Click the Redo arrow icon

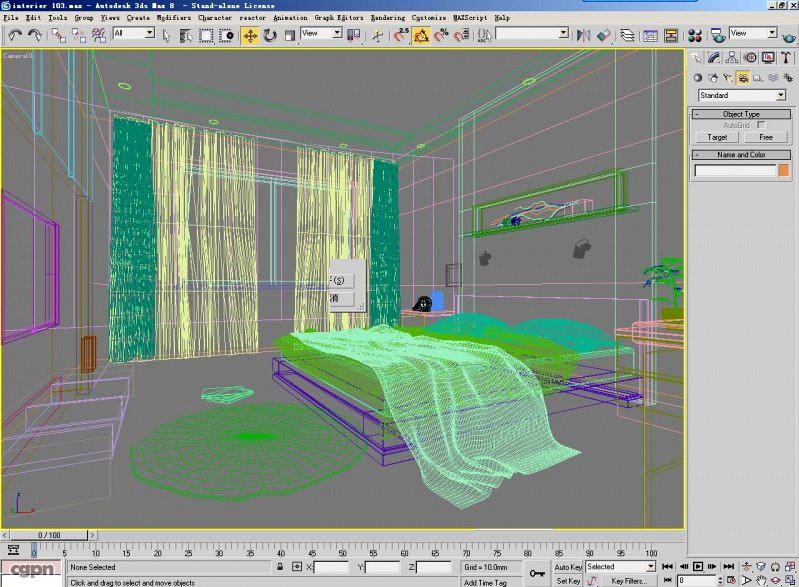pos(35,35)
